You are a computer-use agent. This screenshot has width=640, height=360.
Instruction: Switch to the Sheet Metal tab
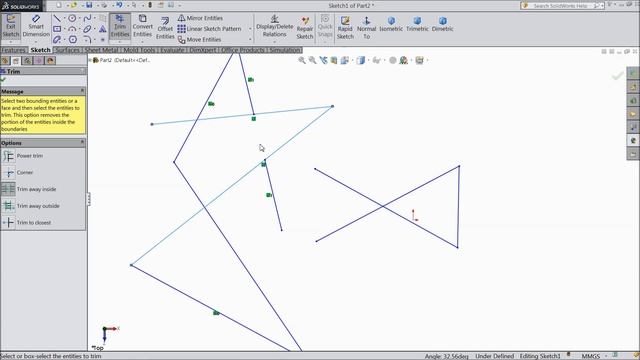[101, 50]
